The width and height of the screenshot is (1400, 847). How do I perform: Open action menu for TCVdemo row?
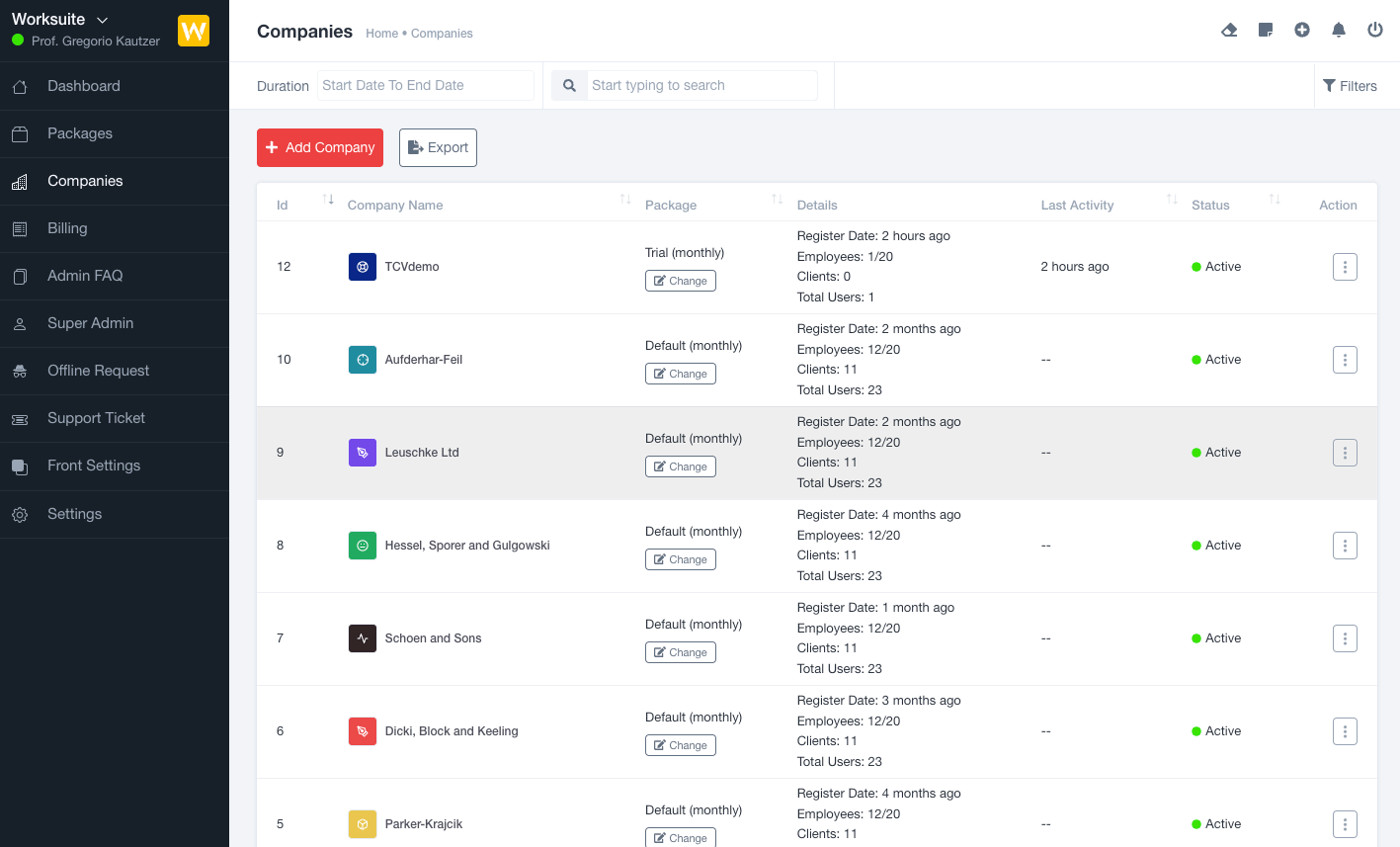click(1345, 267)
